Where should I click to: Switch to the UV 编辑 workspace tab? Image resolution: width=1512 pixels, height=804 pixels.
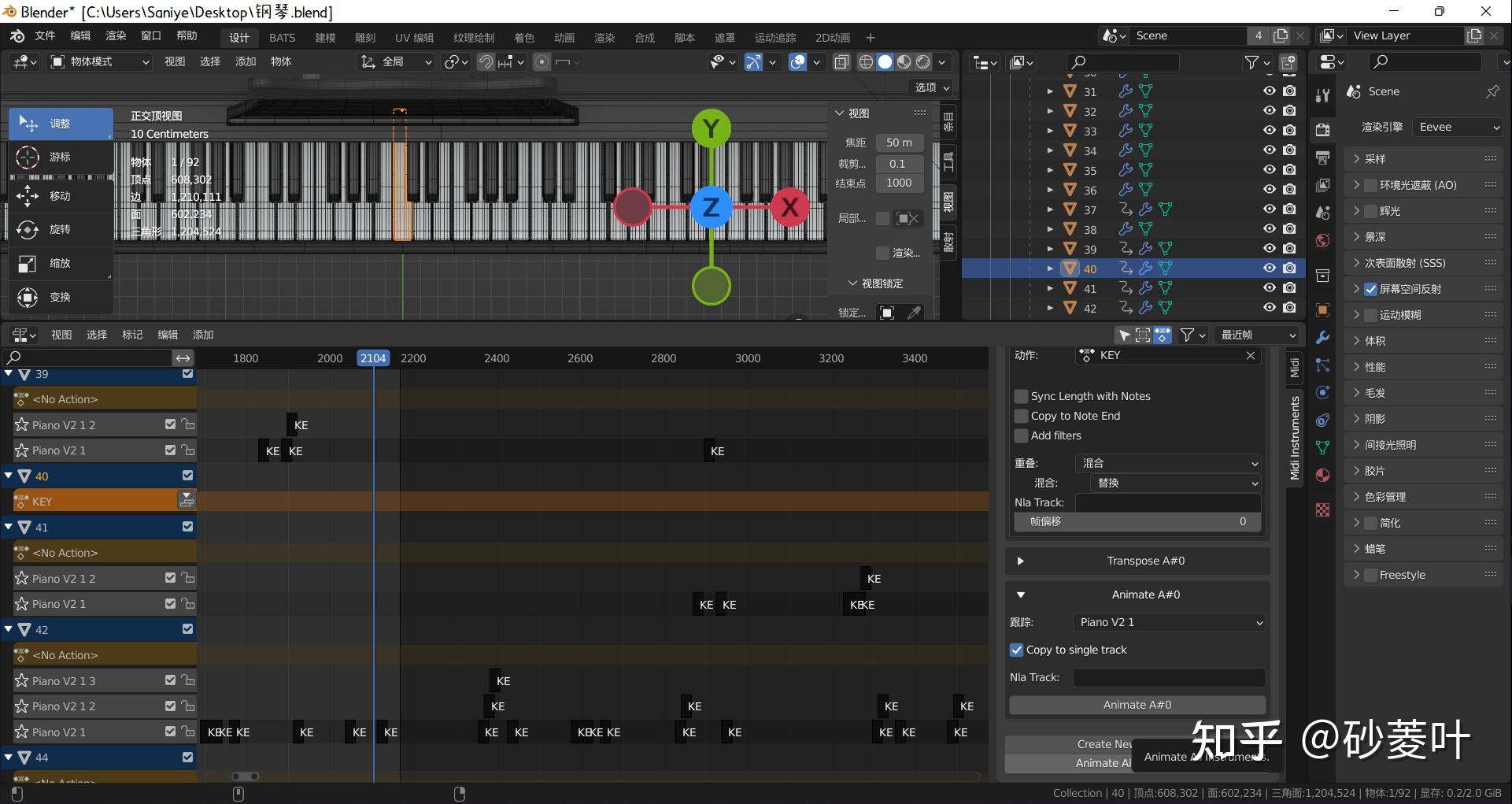tap(414, 38)
